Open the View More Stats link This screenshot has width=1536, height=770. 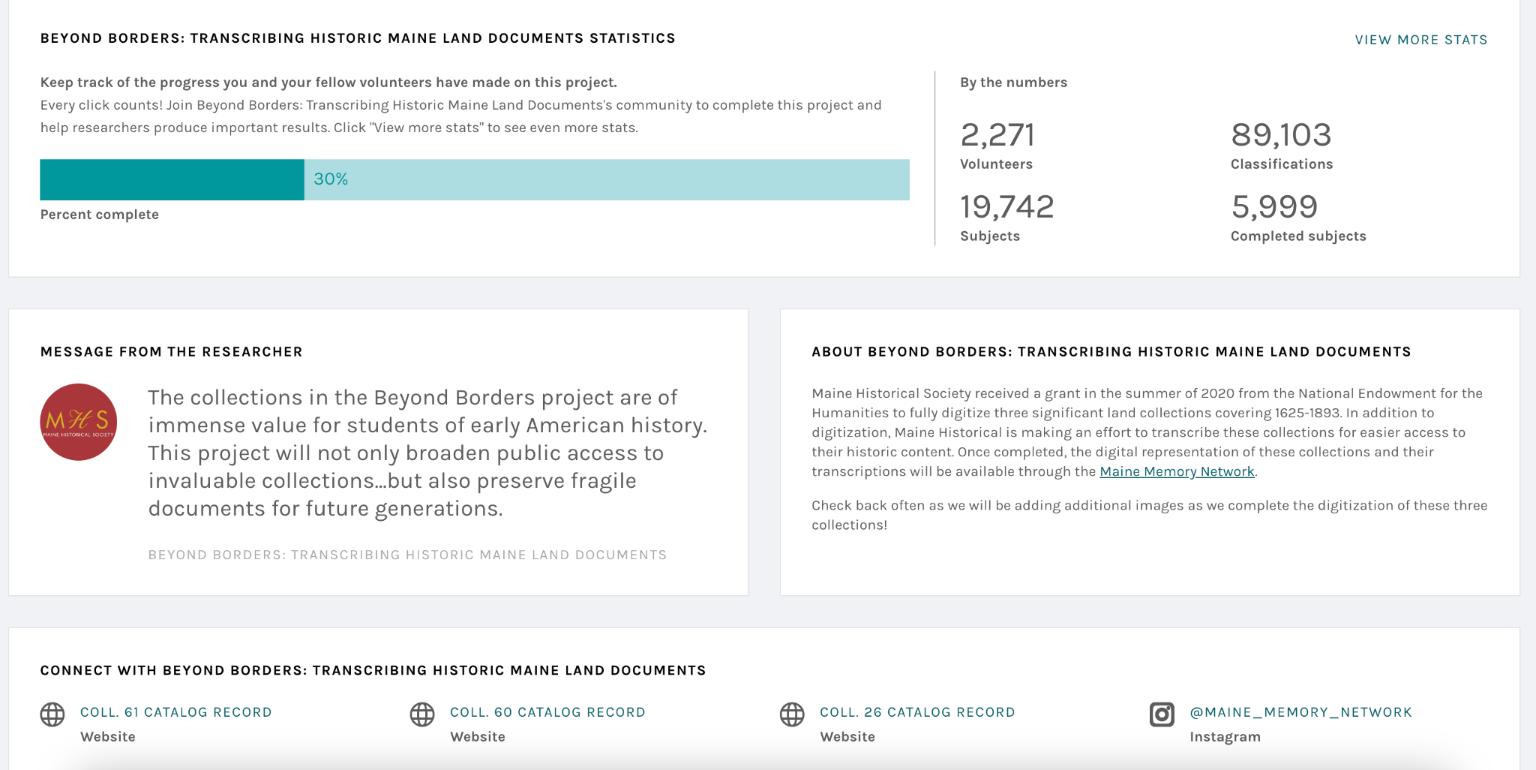pyautogui.click(x=1420, y=40)
